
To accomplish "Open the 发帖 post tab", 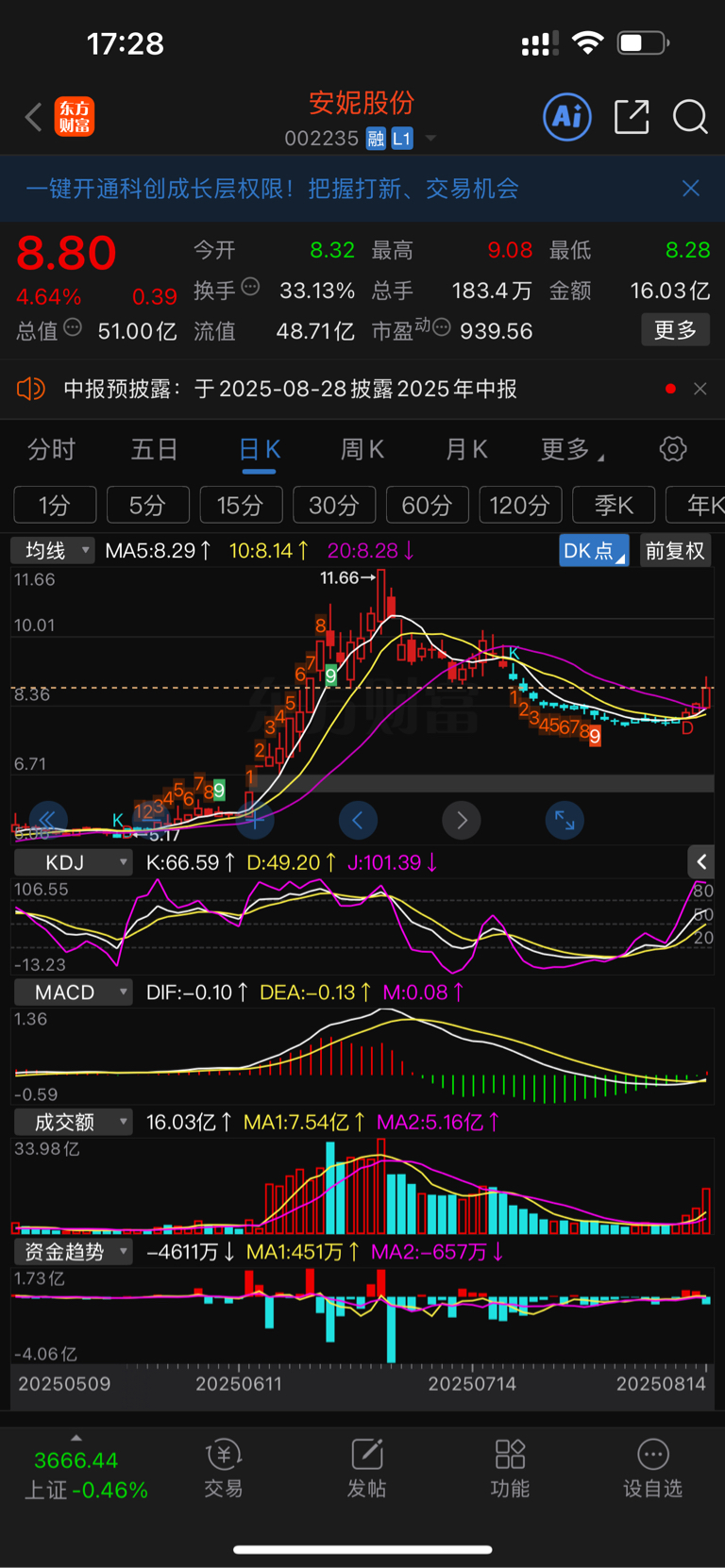I will pyautogui.click(x=366, y=1470).
